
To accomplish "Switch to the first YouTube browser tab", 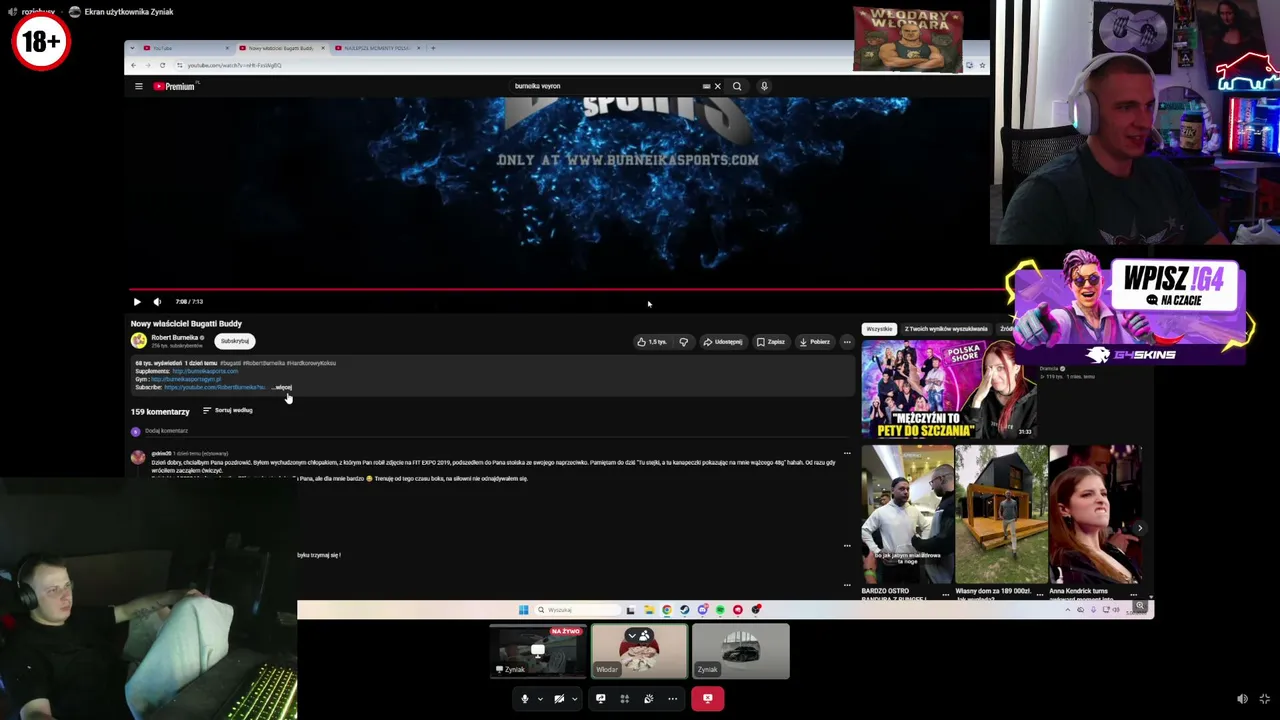I will (x=184, y=48).
